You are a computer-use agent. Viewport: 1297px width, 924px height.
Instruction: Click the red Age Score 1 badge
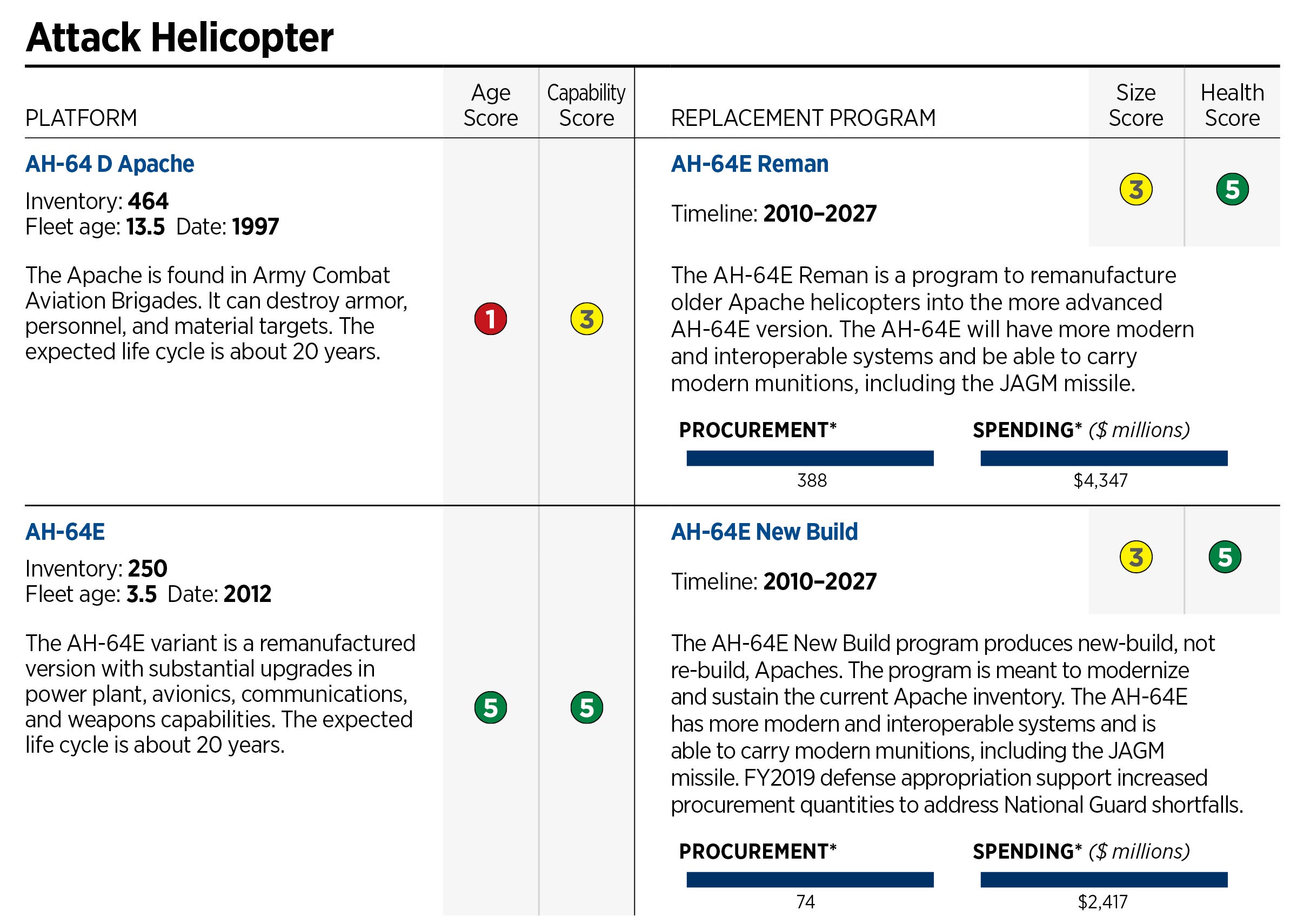490,319
